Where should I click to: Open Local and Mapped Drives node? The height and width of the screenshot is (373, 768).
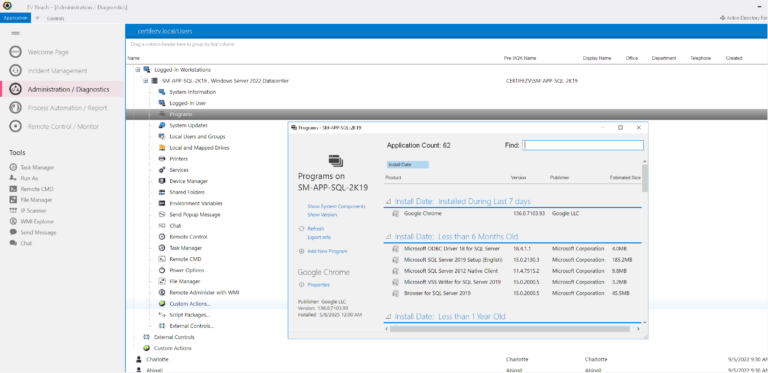pos(199,147)
